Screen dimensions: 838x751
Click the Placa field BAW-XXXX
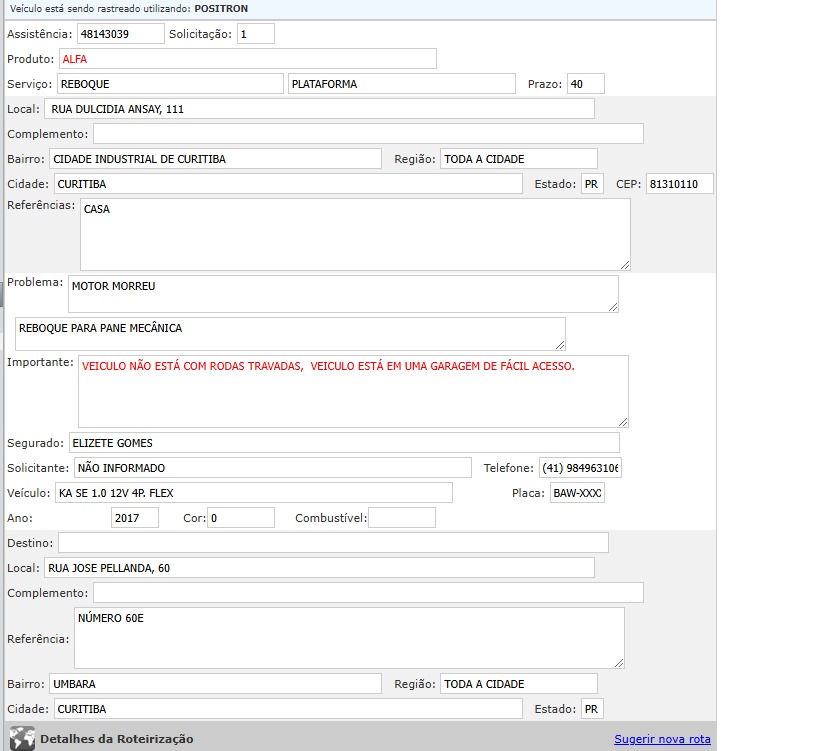point(577,493)
